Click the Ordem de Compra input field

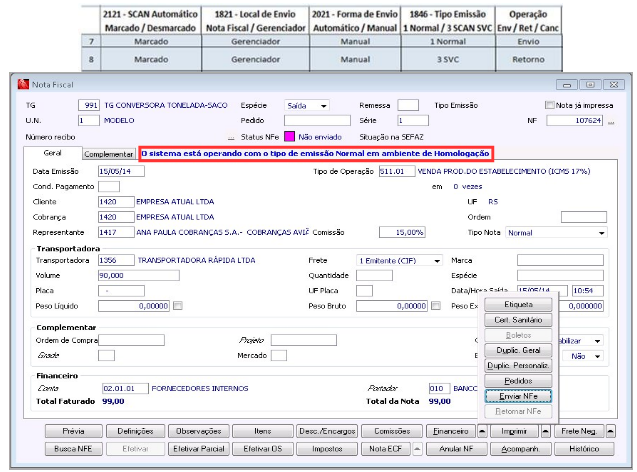132,340
